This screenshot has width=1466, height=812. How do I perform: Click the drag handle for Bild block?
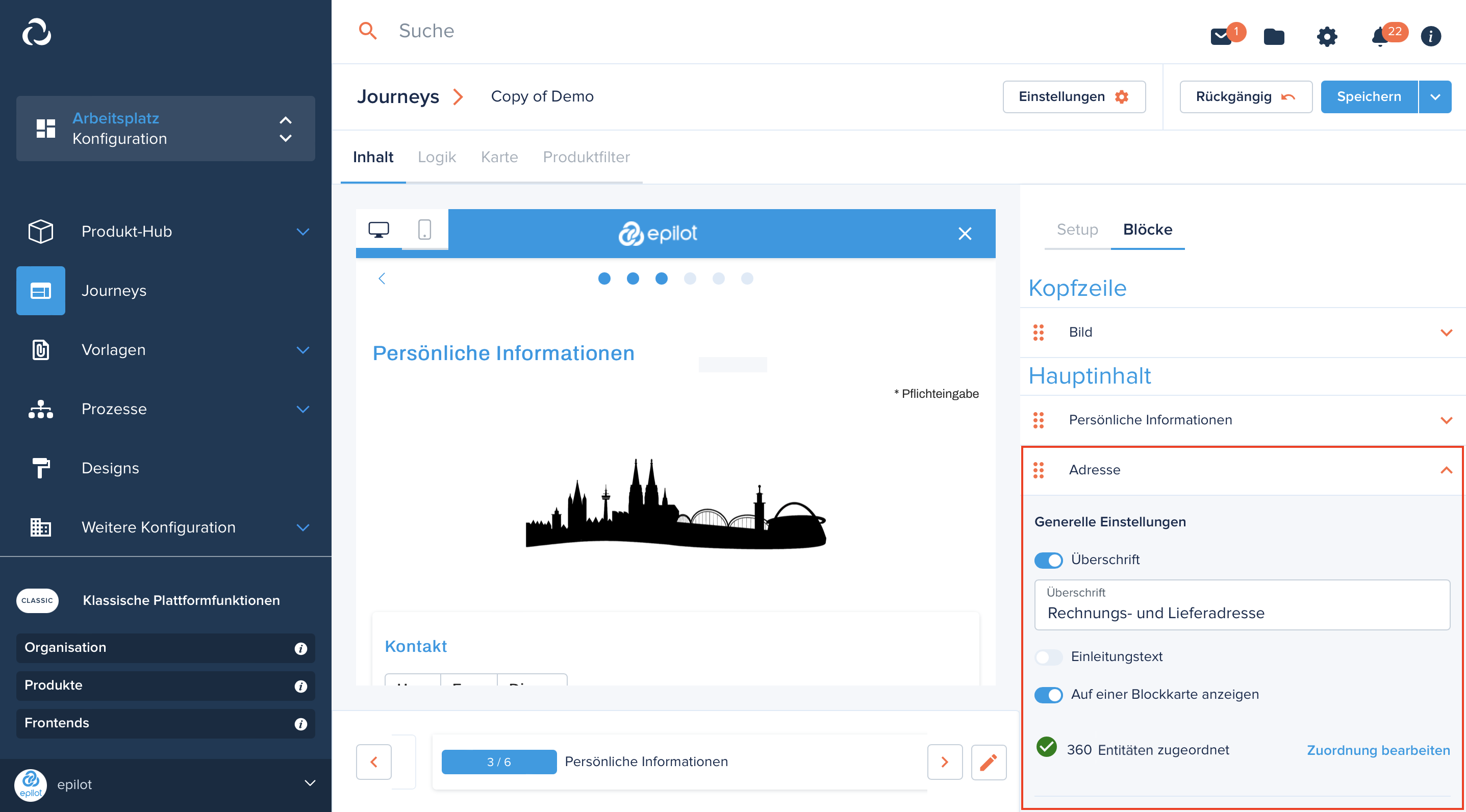click(1038, 333)
